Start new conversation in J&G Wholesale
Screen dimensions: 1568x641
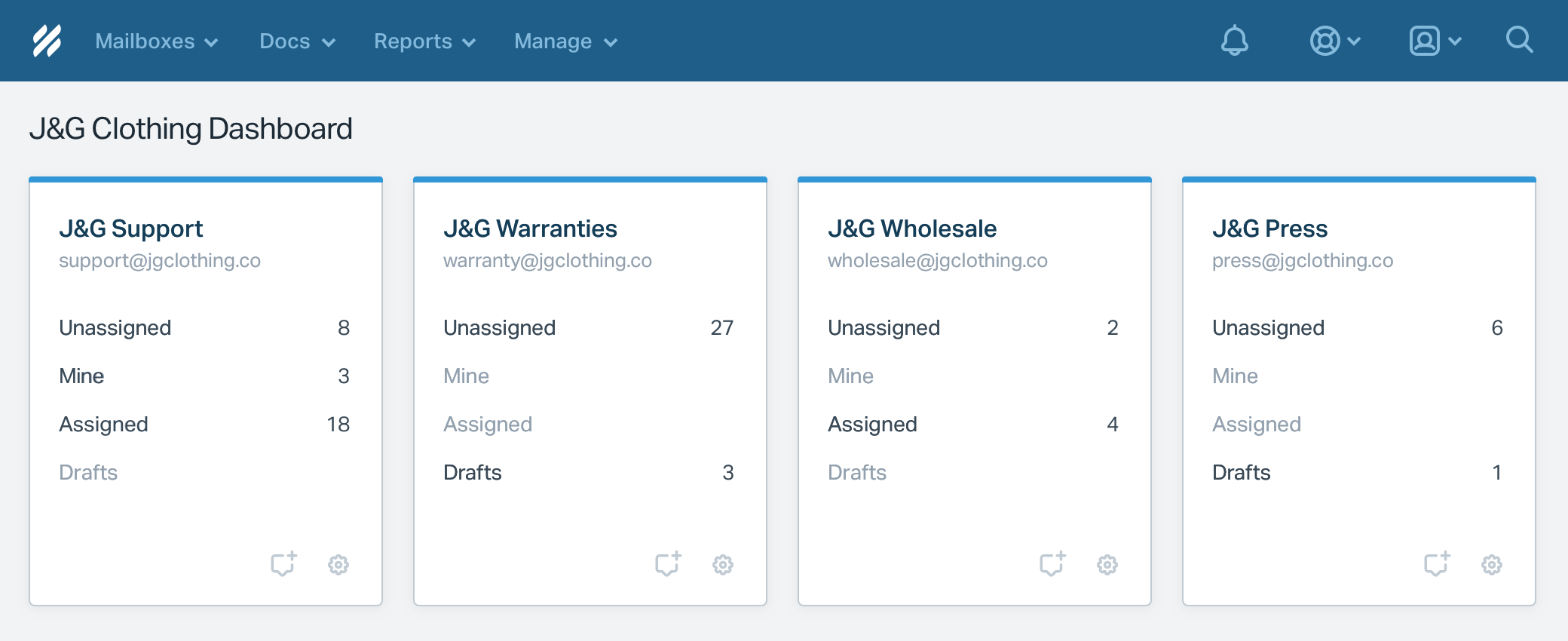tap(1052, 563)
